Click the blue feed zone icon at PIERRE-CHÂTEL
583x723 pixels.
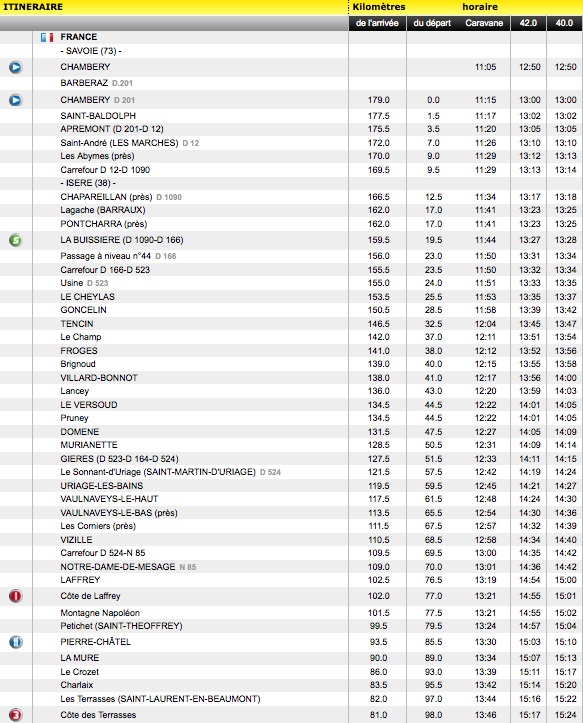click(15, 642)
